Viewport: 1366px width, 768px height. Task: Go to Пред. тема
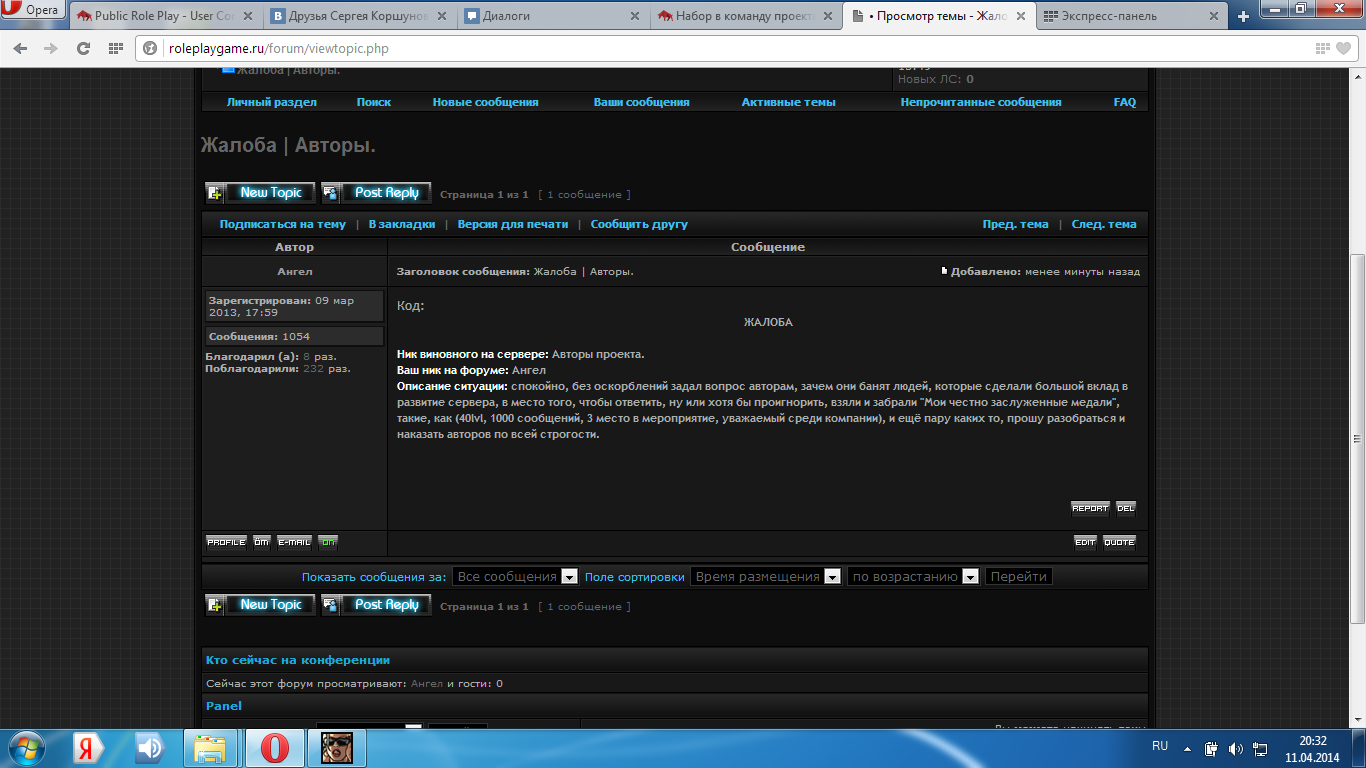click(1015, 224)
